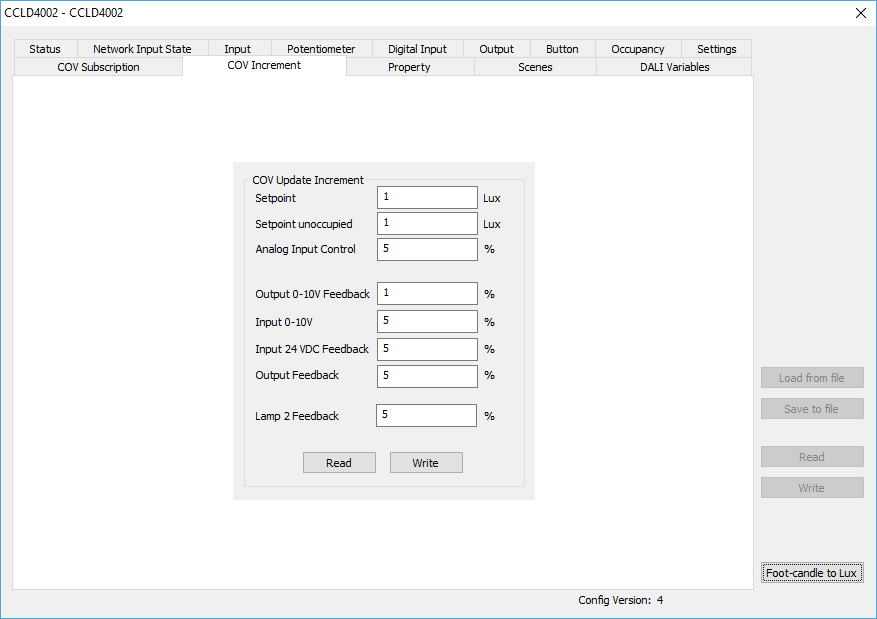Click the Analog Input Control field
The width and height of the screenshot is (877, 619).
pos(427,249)
